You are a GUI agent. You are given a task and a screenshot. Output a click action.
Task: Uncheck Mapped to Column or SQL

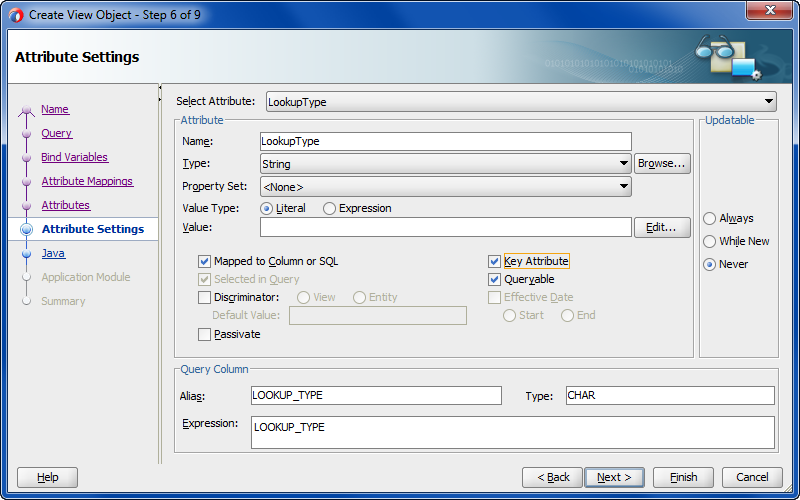click(x=204, y=262)
